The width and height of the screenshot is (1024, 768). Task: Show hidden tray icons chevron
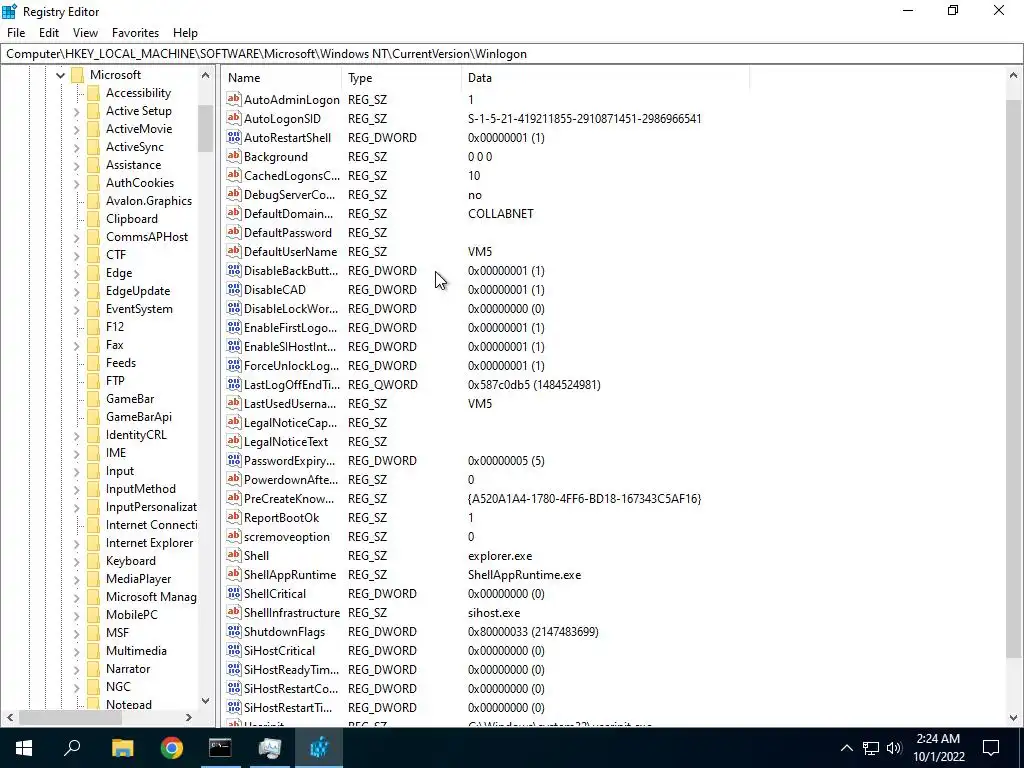coord(846,748)
